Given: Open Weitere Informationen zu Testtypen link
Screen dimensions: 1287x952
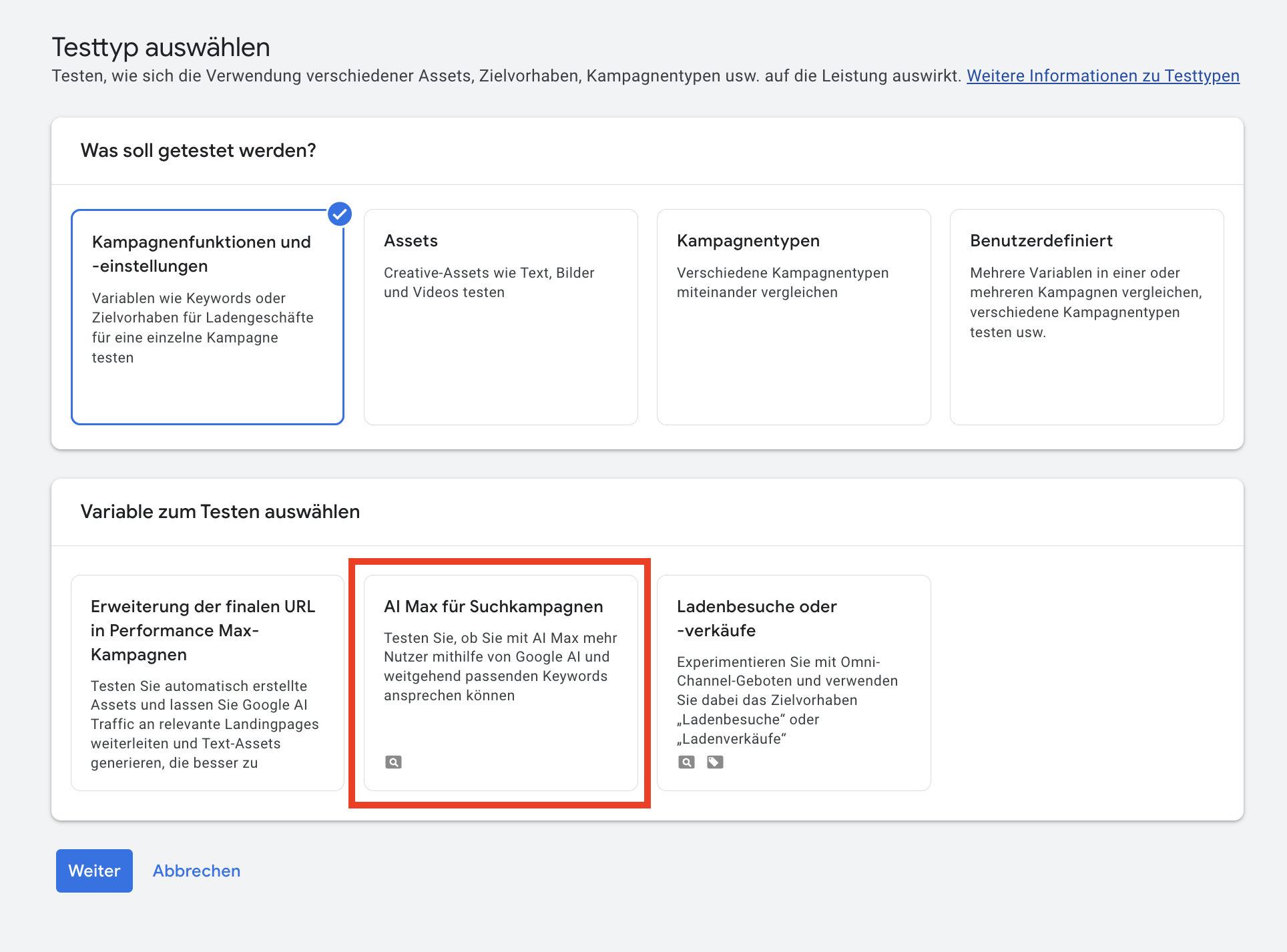Looking at the screenshot, I should coord(1103,76).
